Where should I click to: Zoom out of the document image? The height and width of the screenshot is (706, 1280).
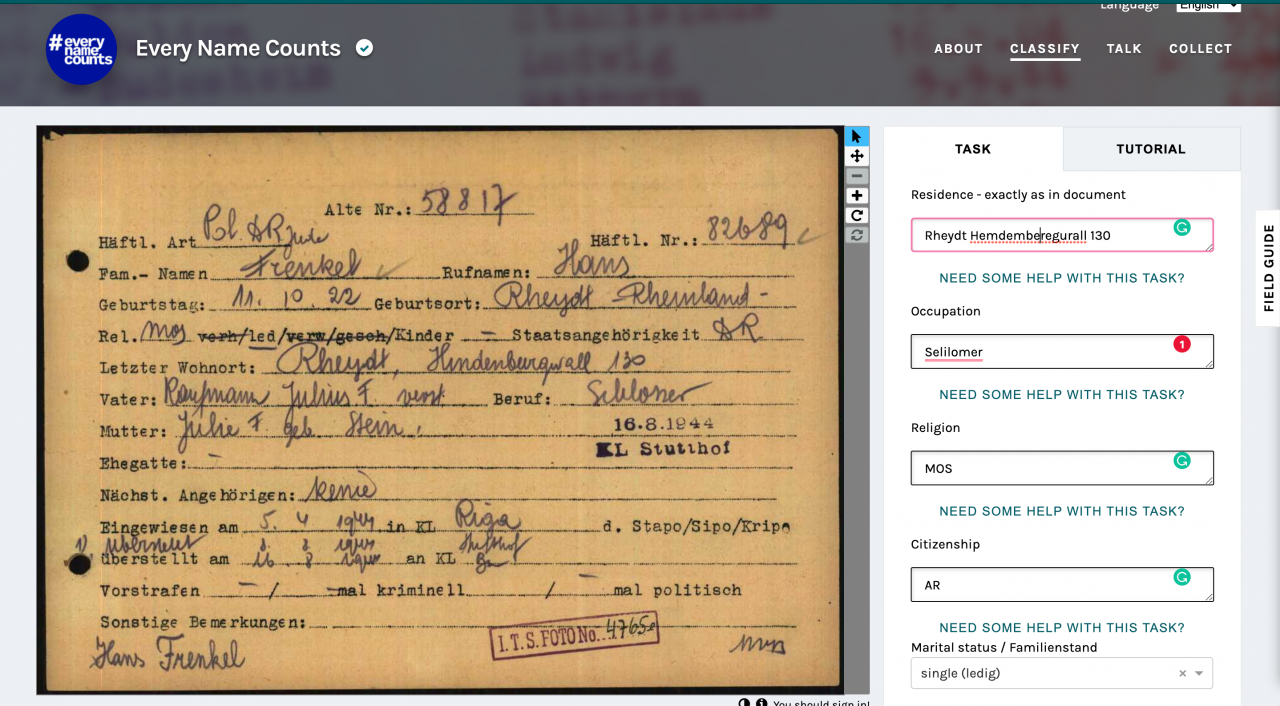(x=857, y=176)
